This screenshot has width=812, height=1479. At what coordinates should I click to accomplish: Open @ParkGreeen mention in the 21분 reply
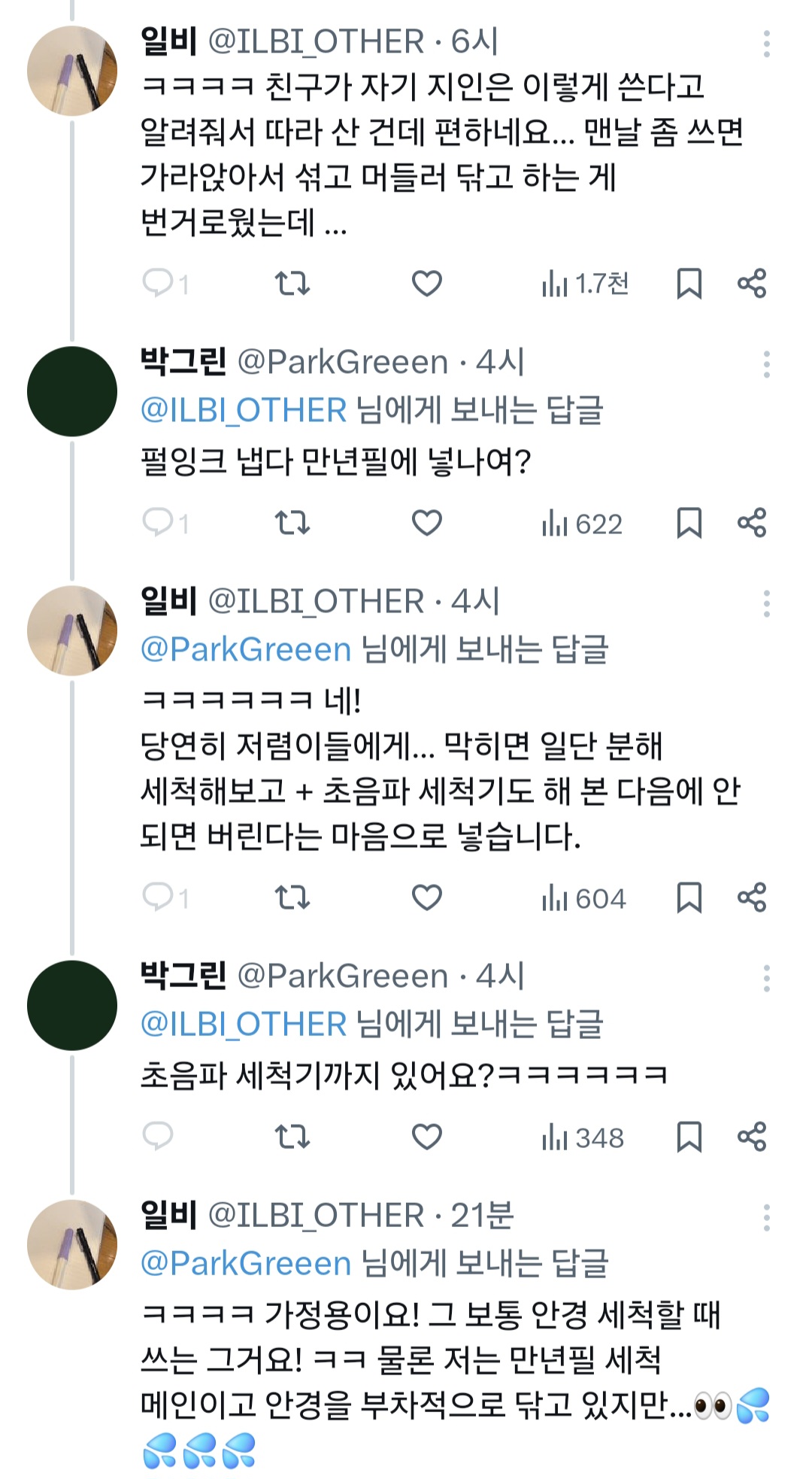(x=246, y=1264)
